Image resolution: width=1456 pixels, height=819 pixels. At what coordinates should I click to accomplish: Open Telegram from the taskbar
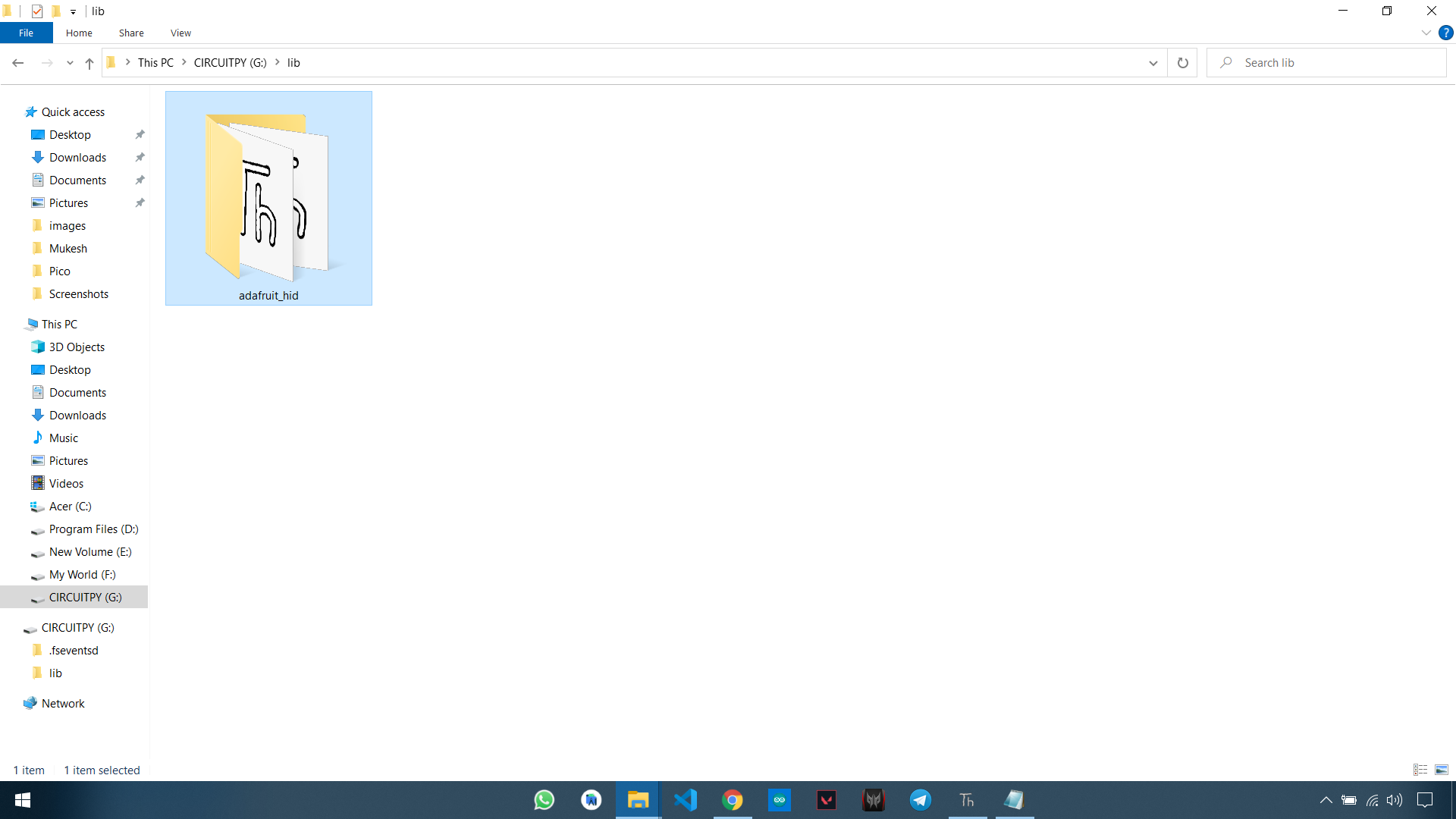coord(920,800)
